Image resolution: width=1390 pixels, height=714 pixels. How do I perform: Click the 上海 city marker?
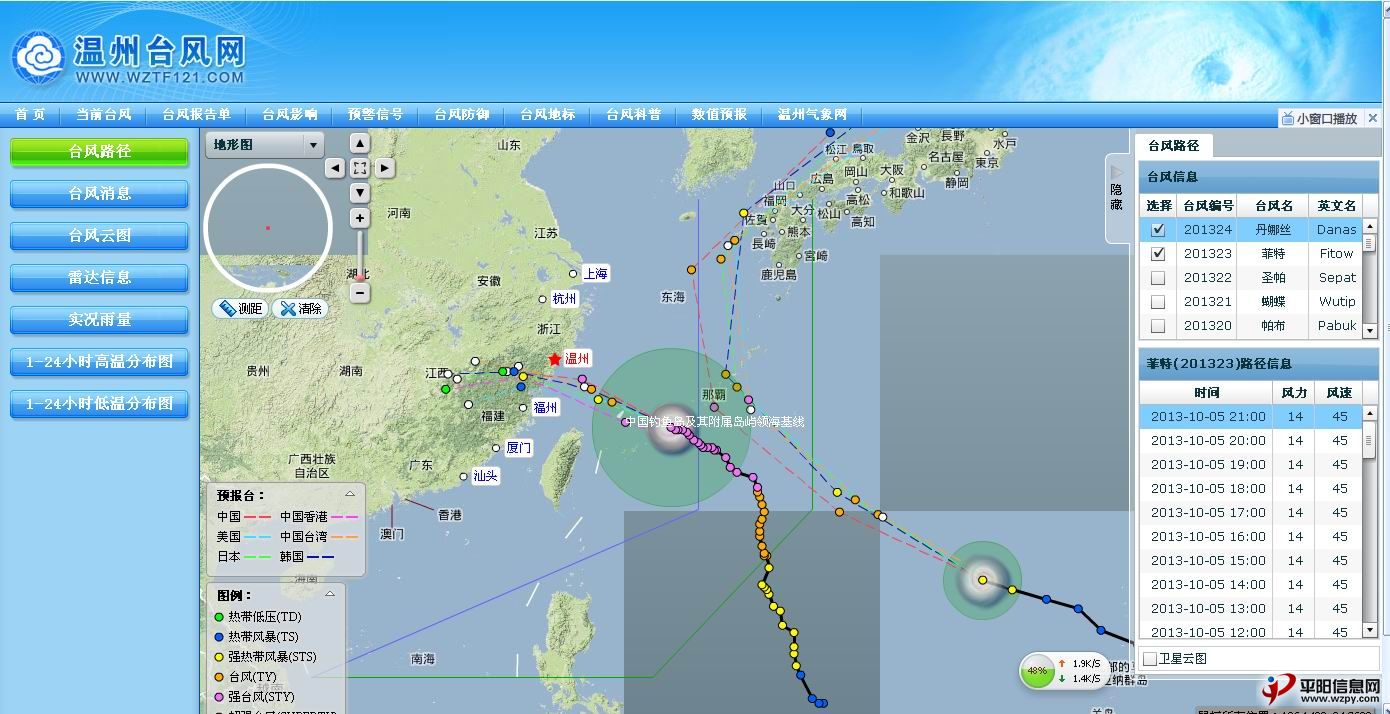573,273
